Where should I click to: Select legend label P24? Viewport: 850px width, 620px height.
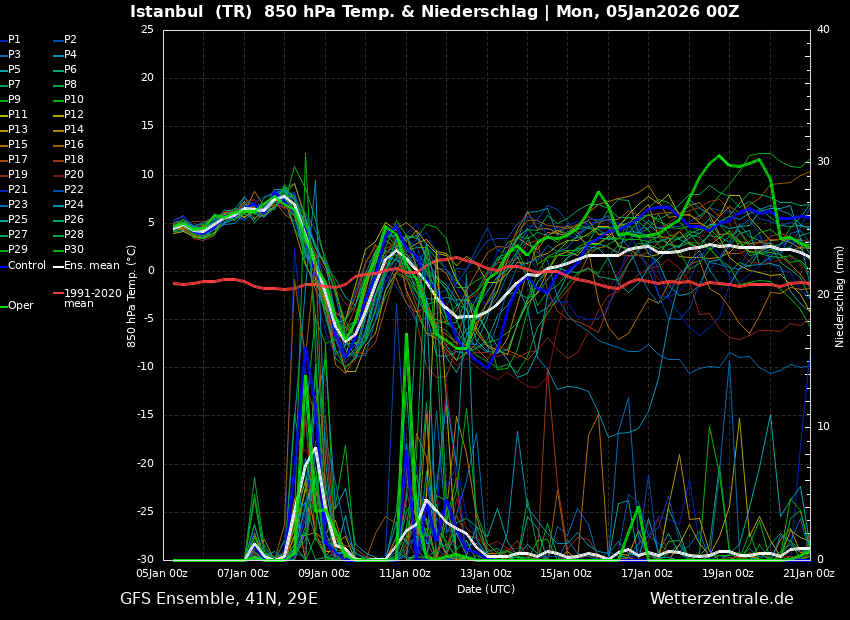click(x=74, y=204)
